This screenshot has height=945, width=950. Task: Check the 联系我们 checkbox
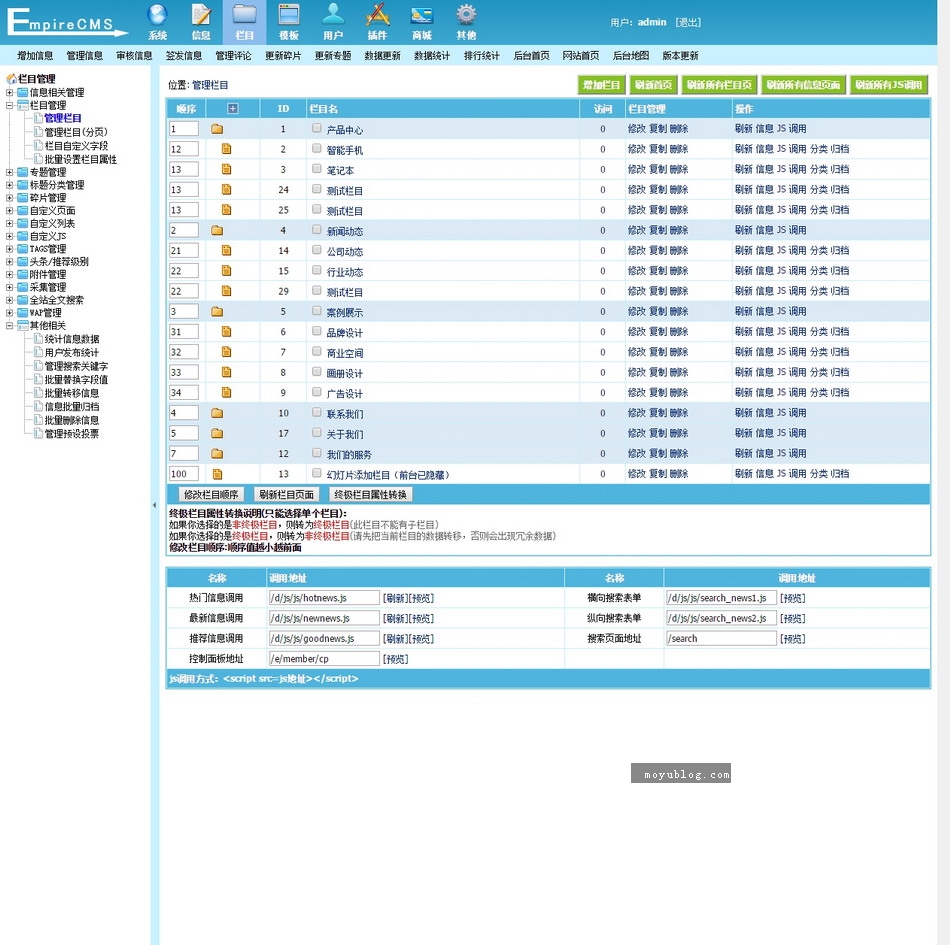[316, 412]
